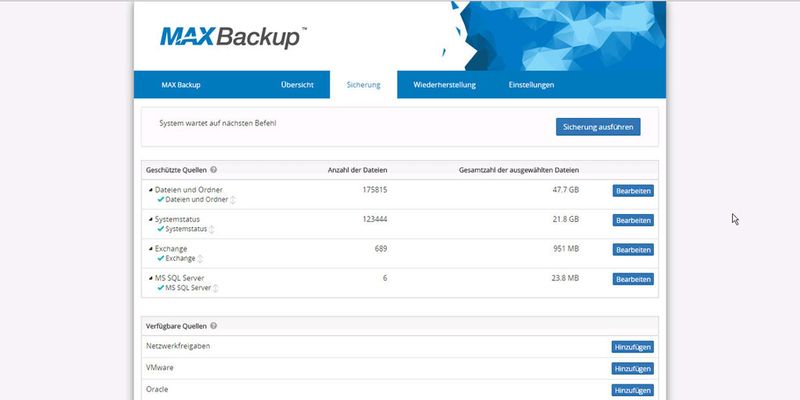Click status text System wartet auf nächsten Befehl
Image resolution: width=800 pixels, height=400 pixels.
coord(218,123)
